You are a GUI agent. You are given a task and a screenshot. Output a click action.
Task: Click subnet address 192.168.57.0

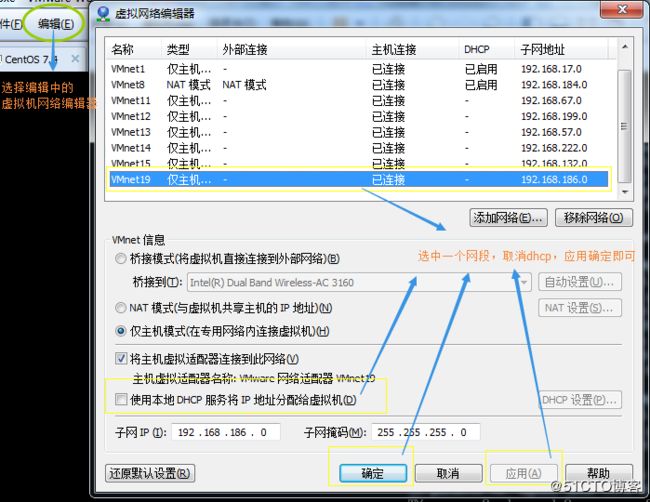(x=551, y=132)
